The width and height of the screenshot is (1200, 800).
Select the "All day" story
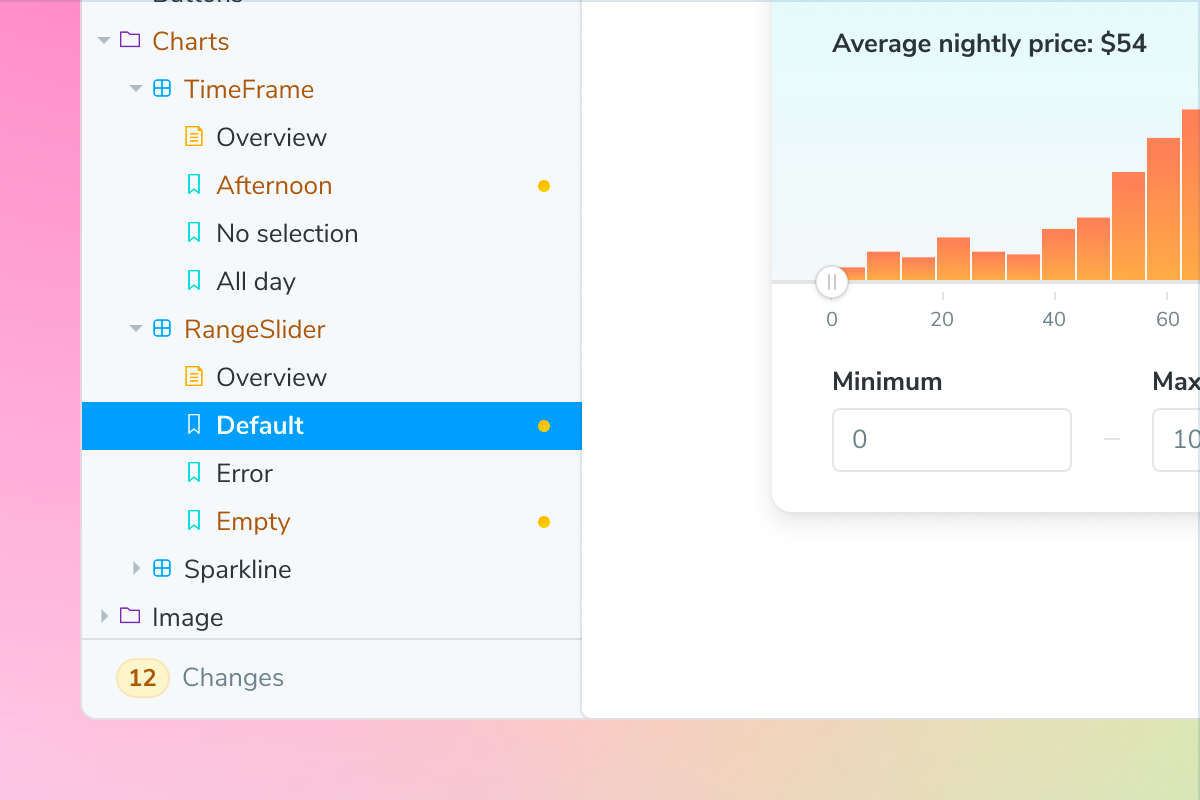(x=256, y=280)
